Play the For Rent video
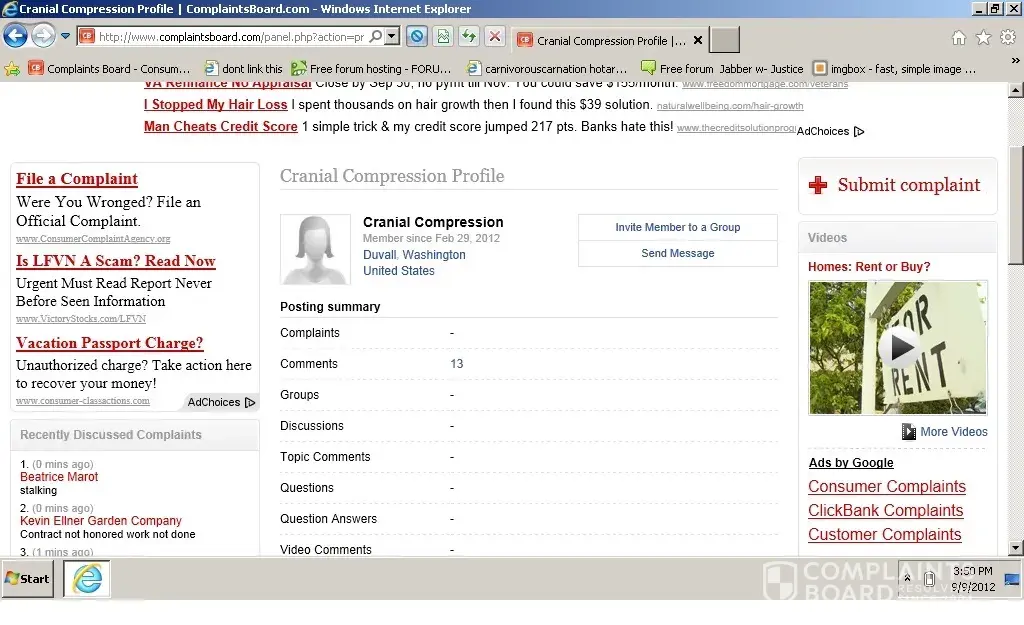The width and height of the screenshot is (1024, 625). coord(899,347)
